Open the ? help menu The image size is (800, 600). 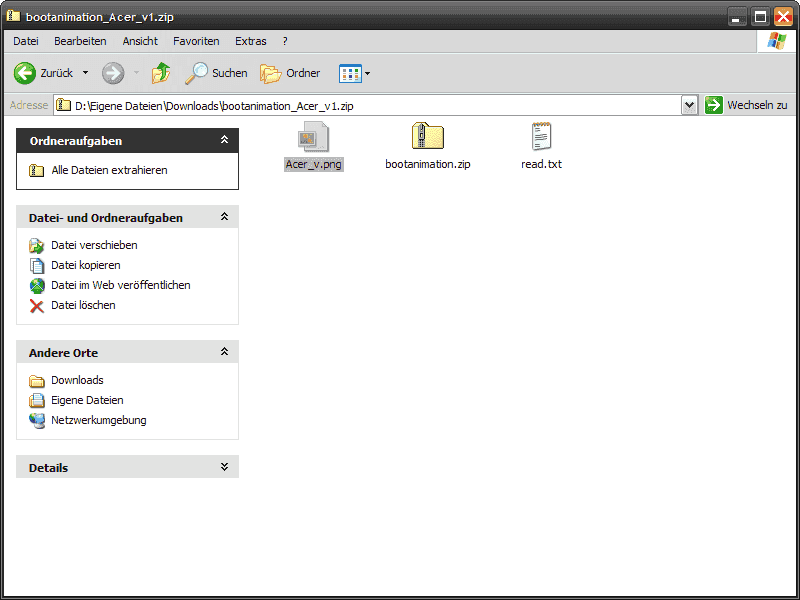point(285,41)
